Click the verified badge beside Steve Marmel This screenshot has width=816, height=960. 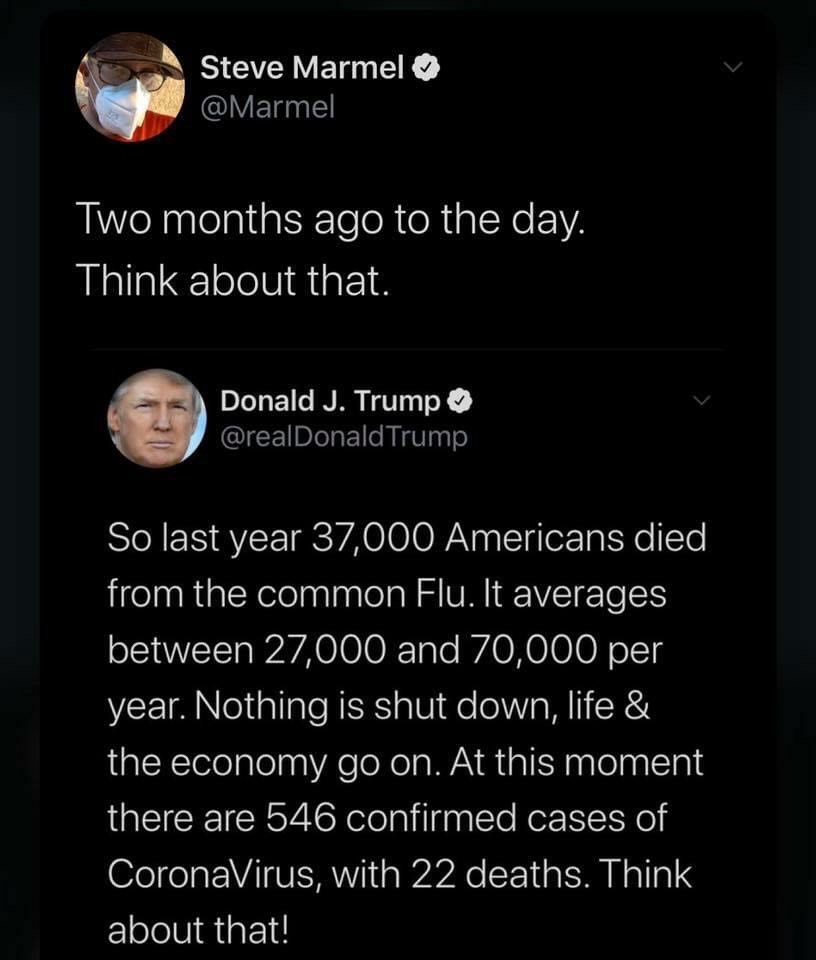click(427, 68)
